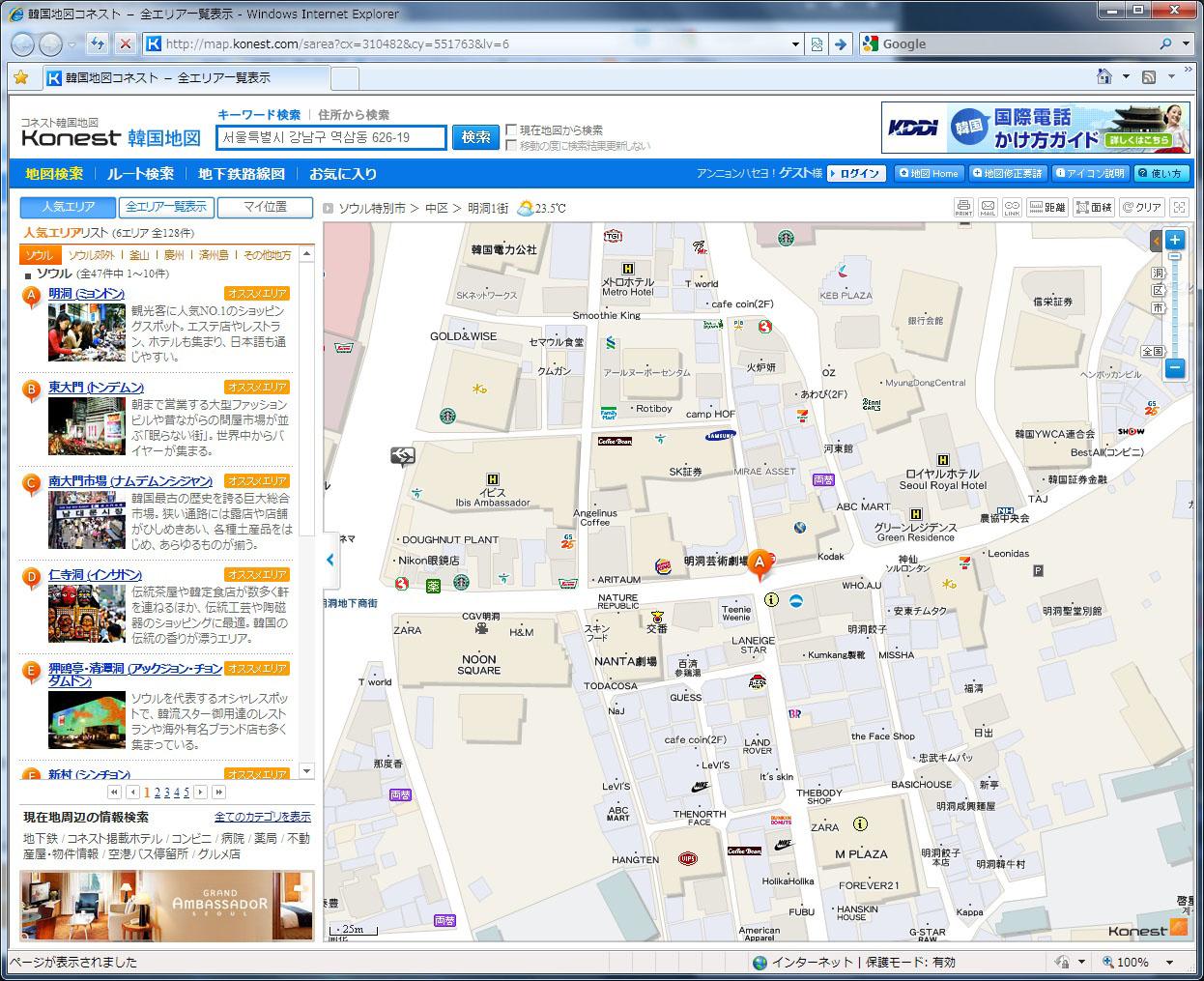Image resolution: width=1204 pixels, height=981 pixels.
Task: Click the area list scrollbar down arrow
Action: point(307,771)
